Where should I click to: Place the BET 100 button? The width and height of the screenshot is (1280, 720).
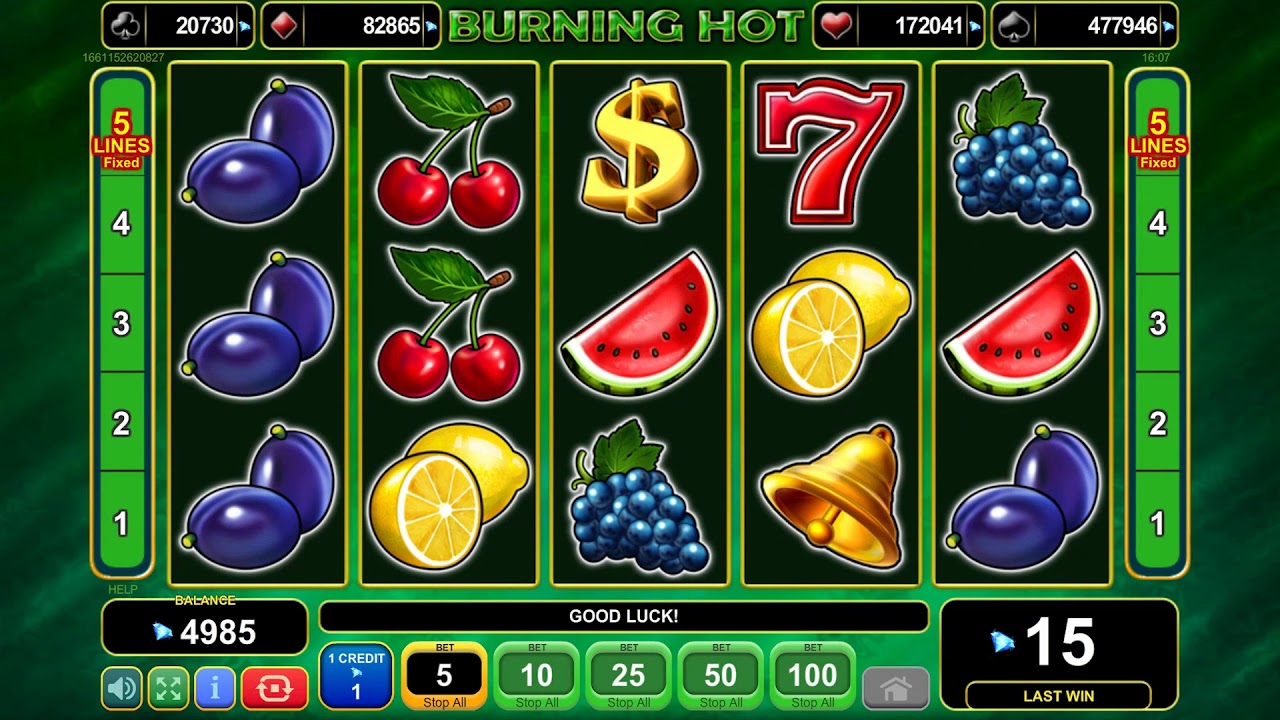[812, 676]
